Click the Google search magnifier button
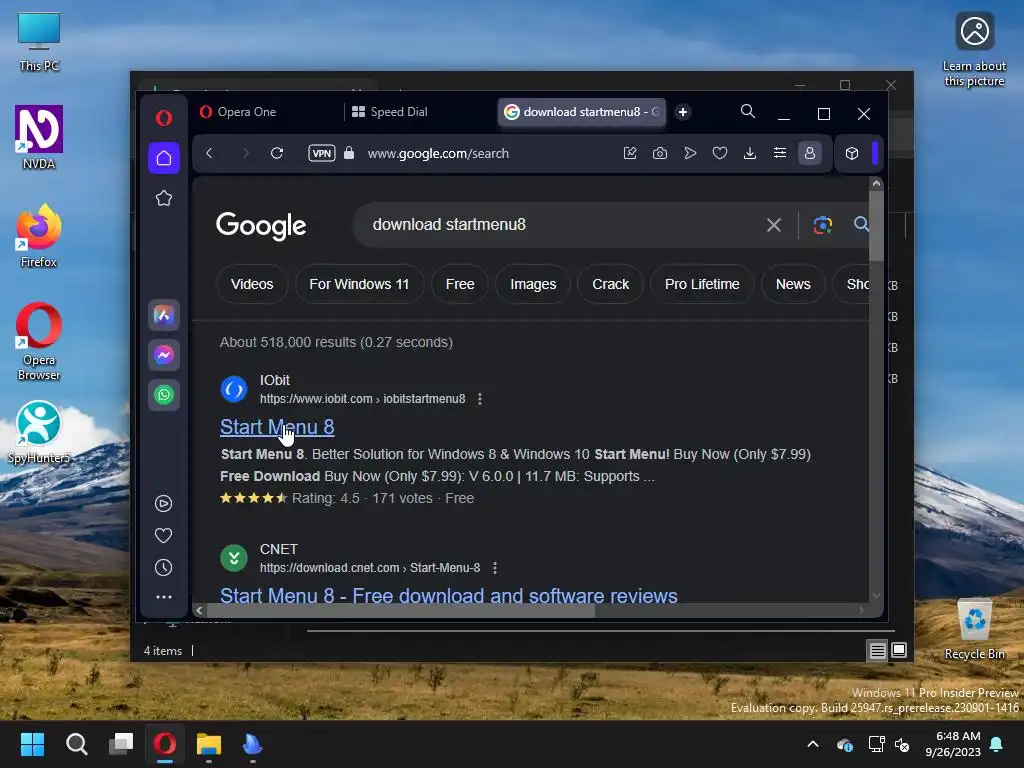The image size is (1024, 768). tap(861, 225)
